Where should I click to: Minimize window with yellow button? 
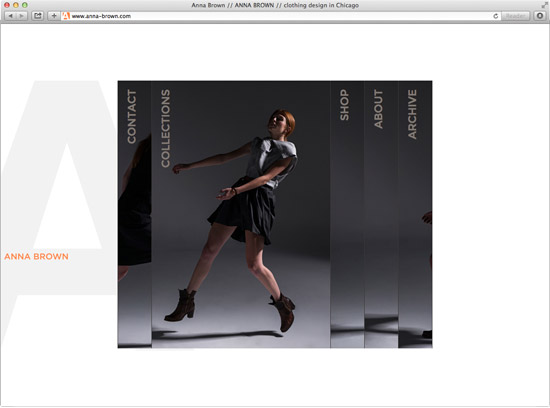tap(16, 5)
